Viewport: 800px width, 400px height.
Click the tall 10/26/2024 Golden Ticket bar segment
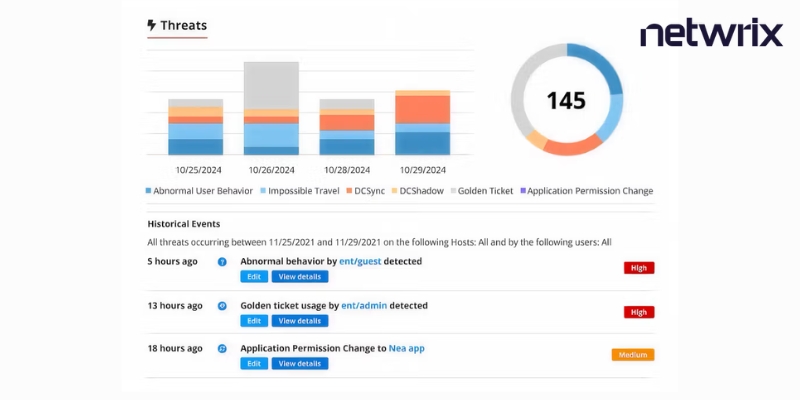coord(271,85)
